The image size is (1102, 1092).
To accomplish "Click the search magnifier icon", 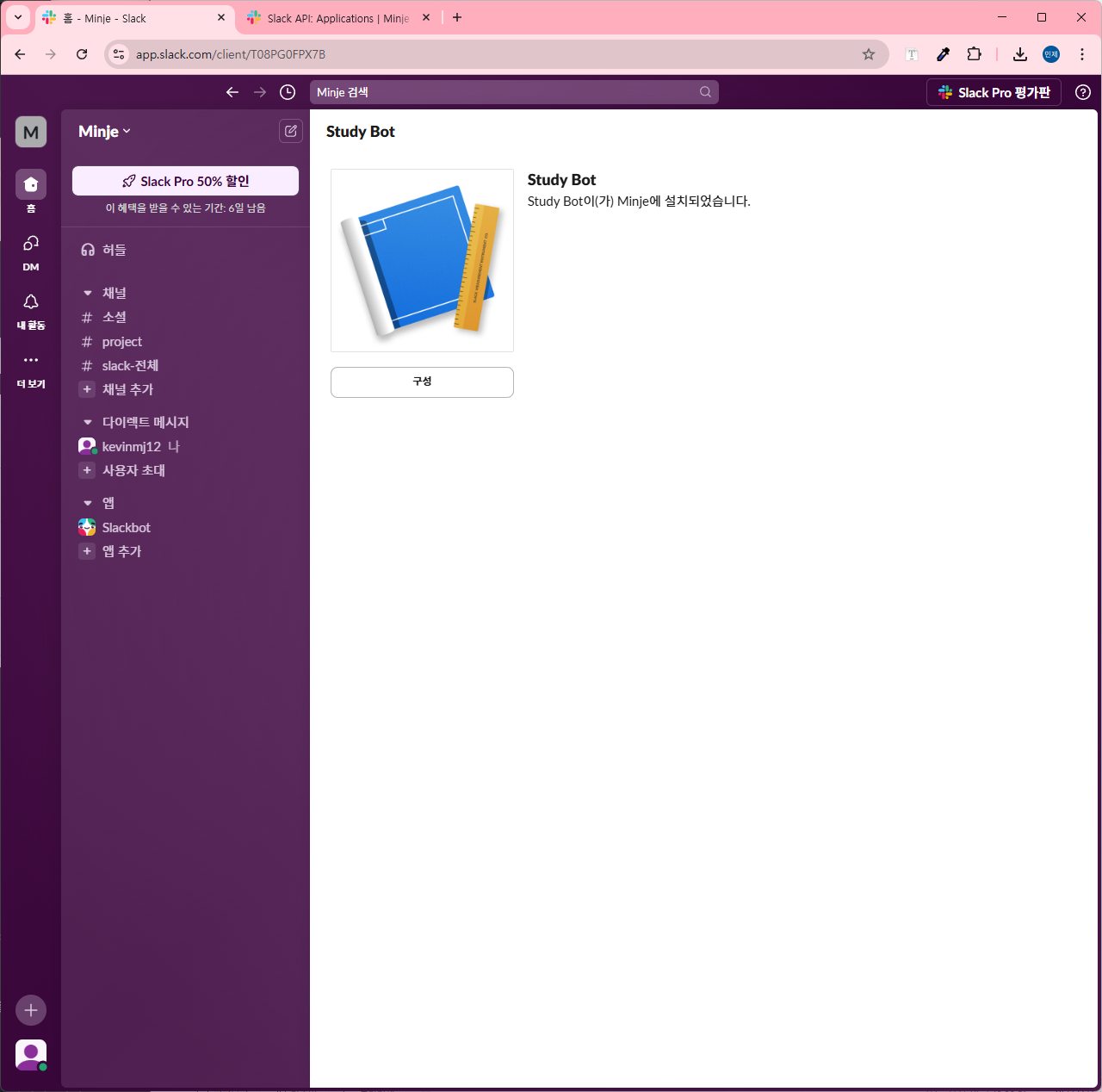I will [705, 92].
